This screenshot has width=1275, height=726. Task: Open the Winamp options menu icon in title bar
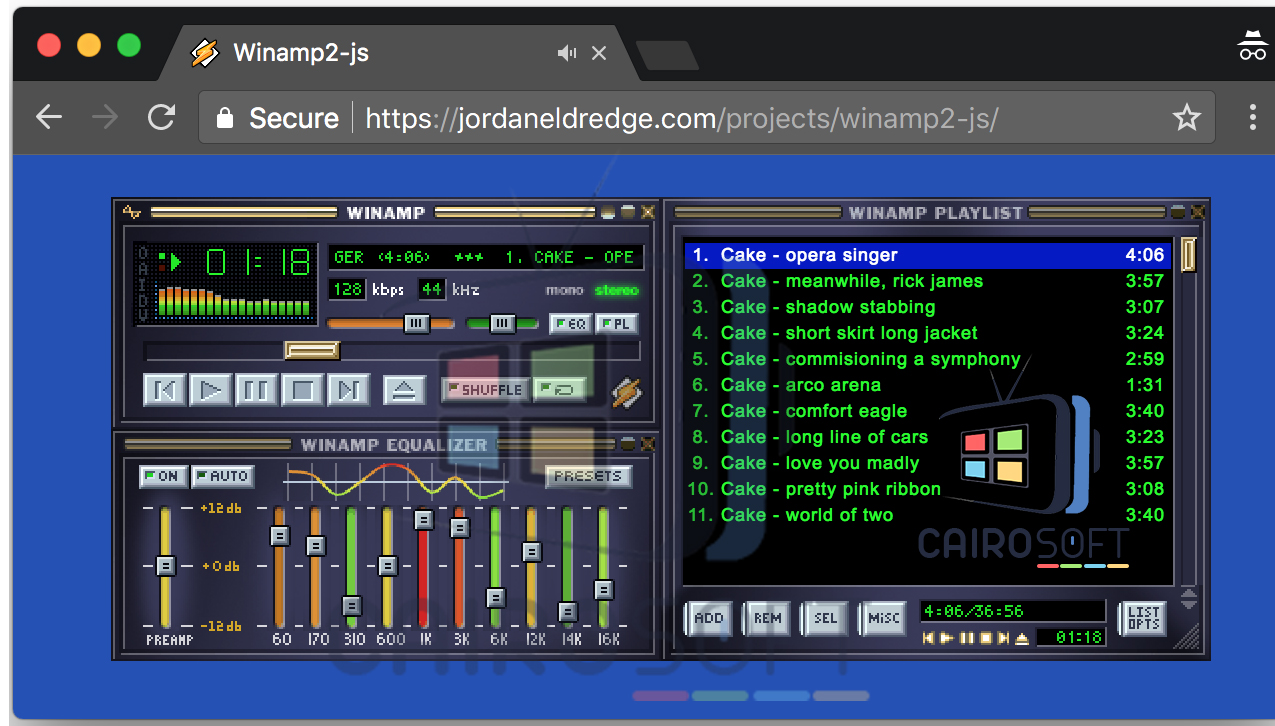[133, 212]
